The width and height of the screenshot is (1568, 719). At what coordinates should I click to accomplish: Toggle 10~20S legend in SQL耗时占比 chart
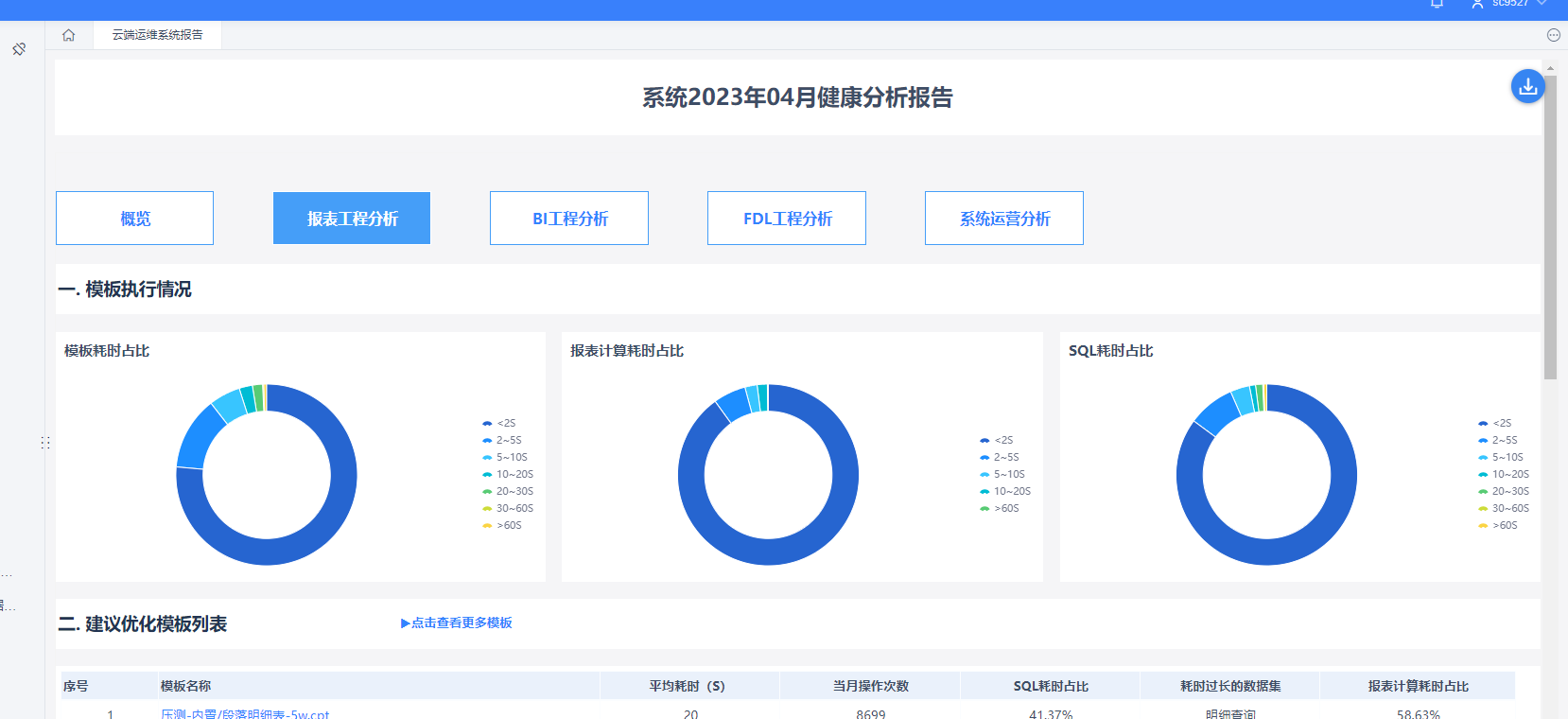point(1504,474)
